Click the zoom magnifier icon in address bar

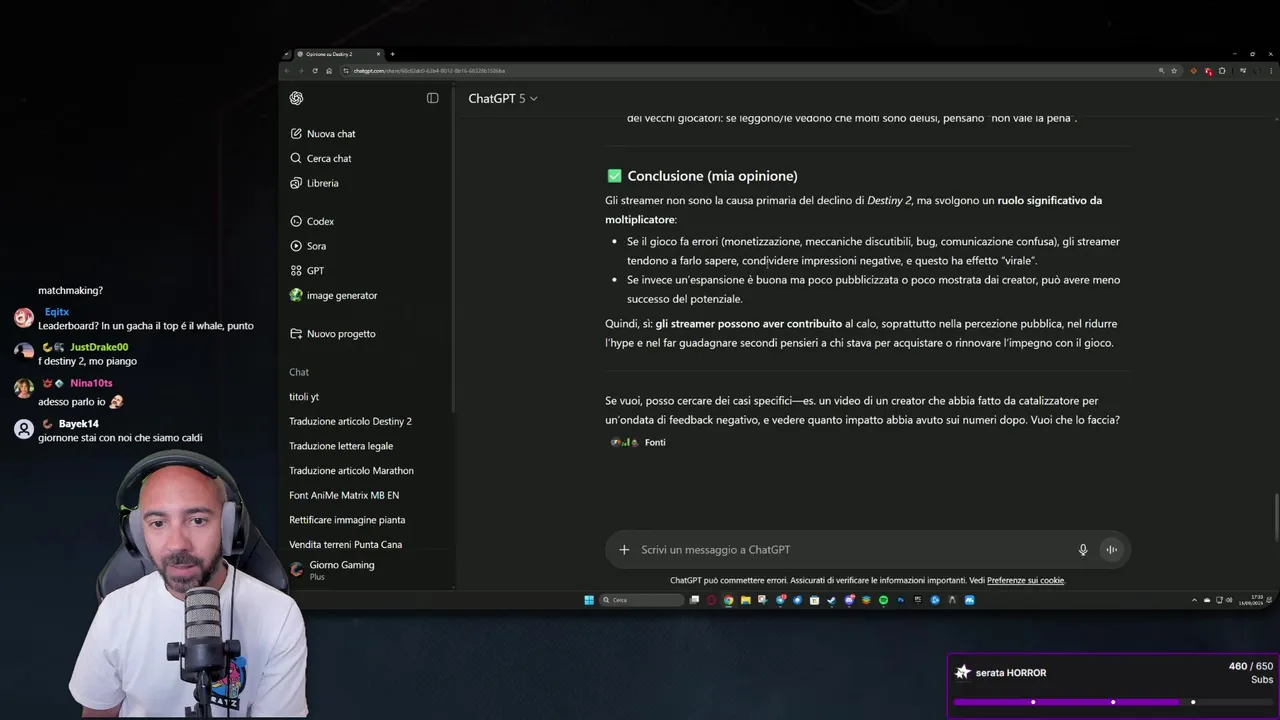click(1161, 71)
